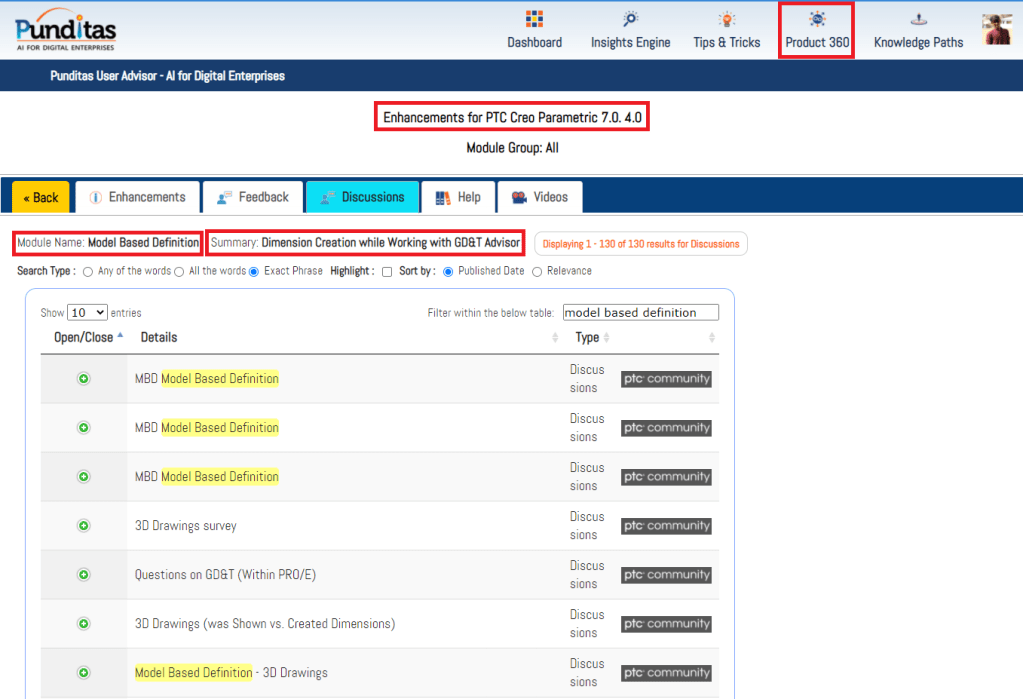Open the Dashboard icon in header

click(x=534, y=19)
